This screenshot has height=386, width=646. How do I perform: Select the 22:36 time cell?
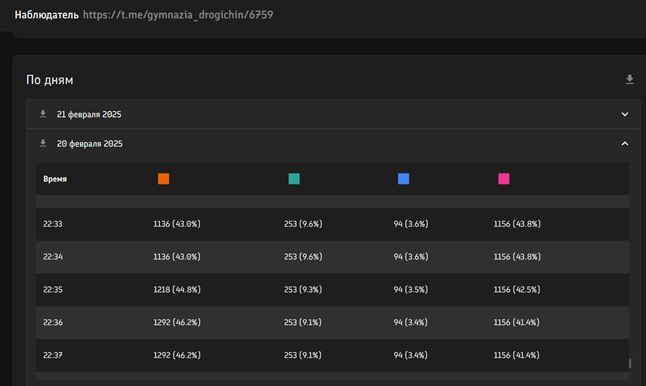point(53,322)
